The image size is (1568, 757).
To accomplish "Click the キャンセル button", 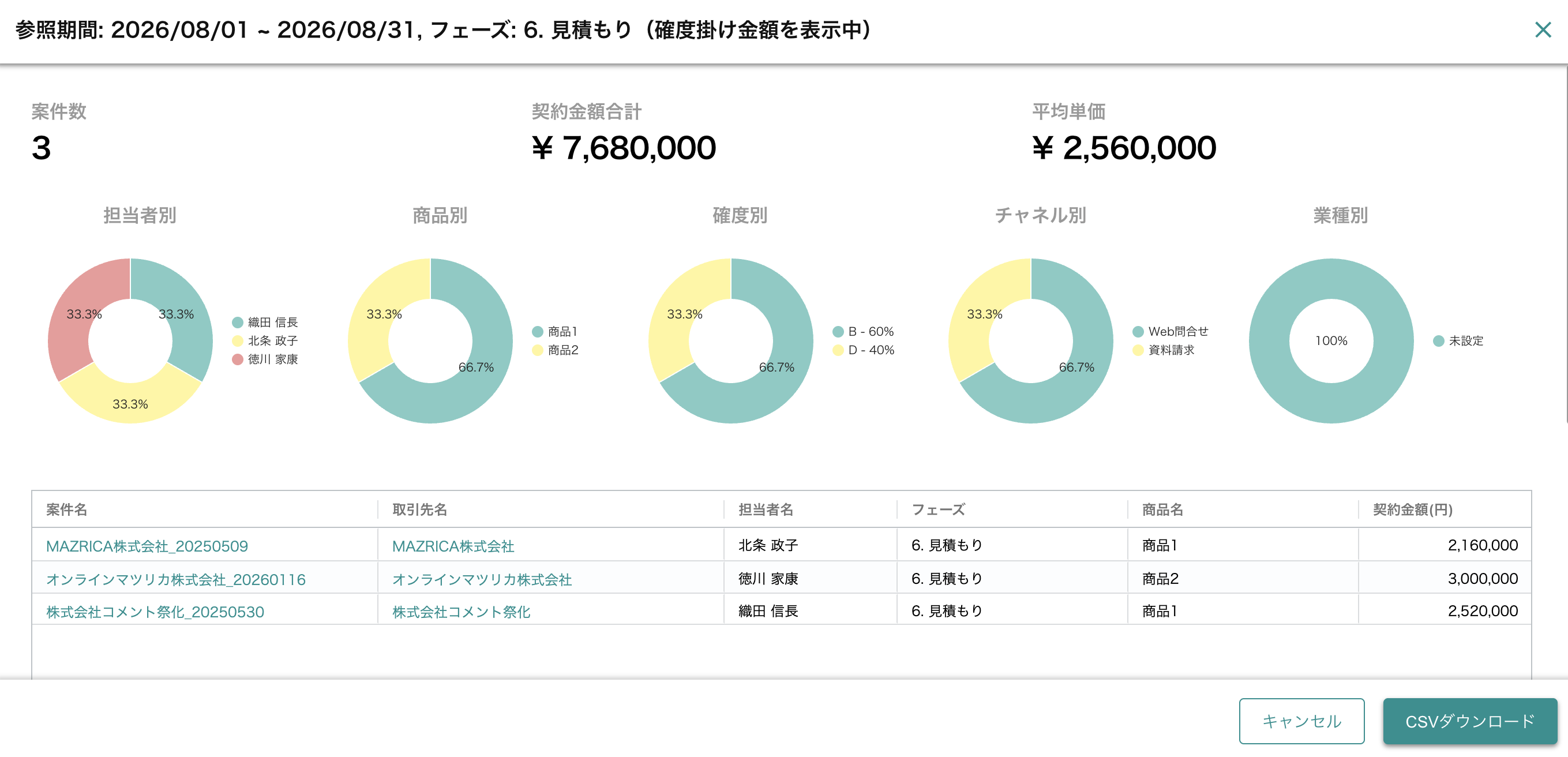I will point(1301,721).
